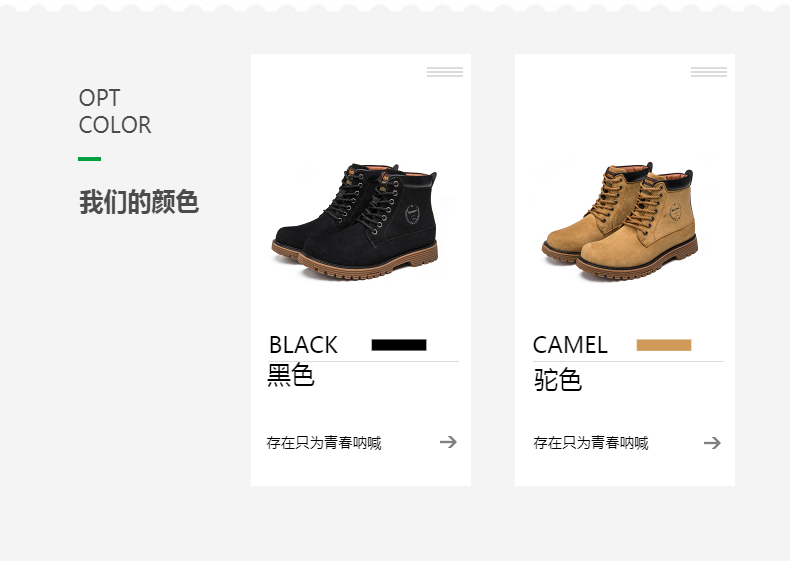This screenshot has width=790, height=561.
Task: Click the divider line beneath BLACK label
Action: click(364, 361)
